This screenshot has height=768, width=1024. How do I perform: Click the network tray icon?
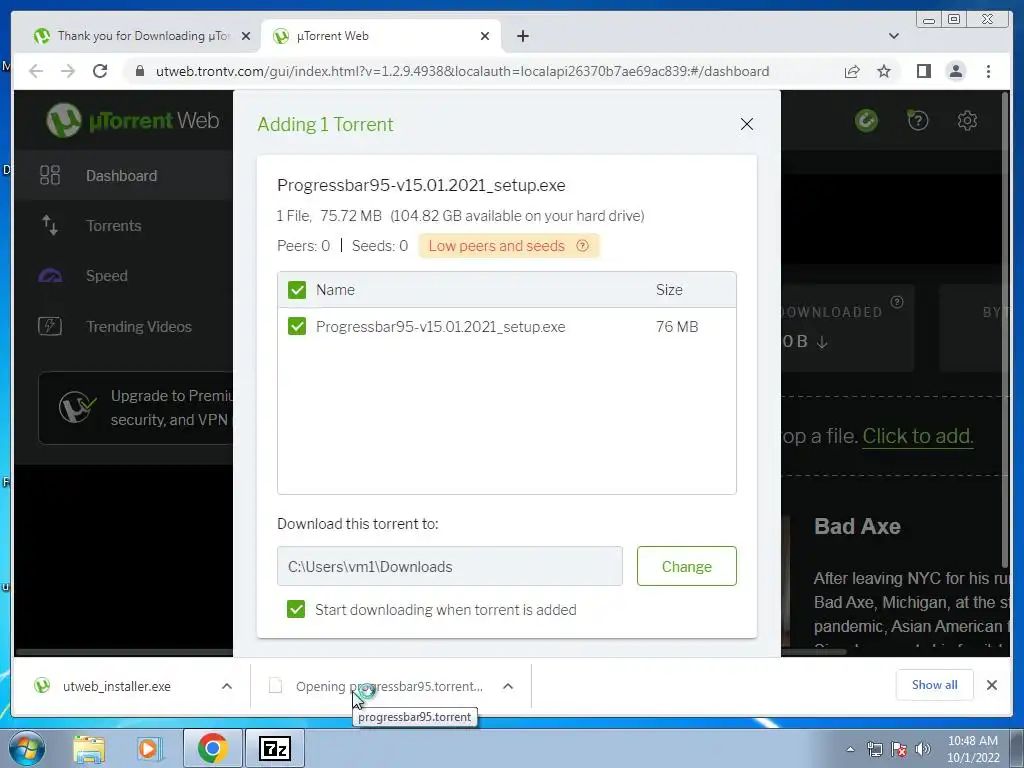874,749
